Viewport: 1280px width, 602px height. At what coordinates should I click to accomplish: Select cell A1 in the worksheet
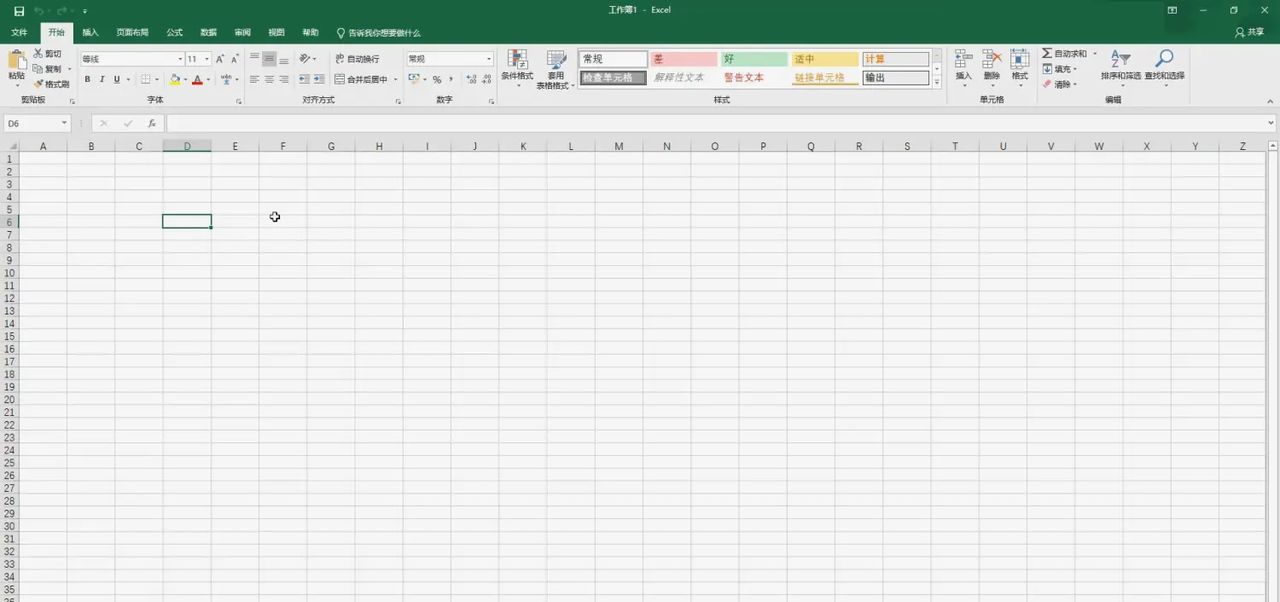click(x=43, y=158)
